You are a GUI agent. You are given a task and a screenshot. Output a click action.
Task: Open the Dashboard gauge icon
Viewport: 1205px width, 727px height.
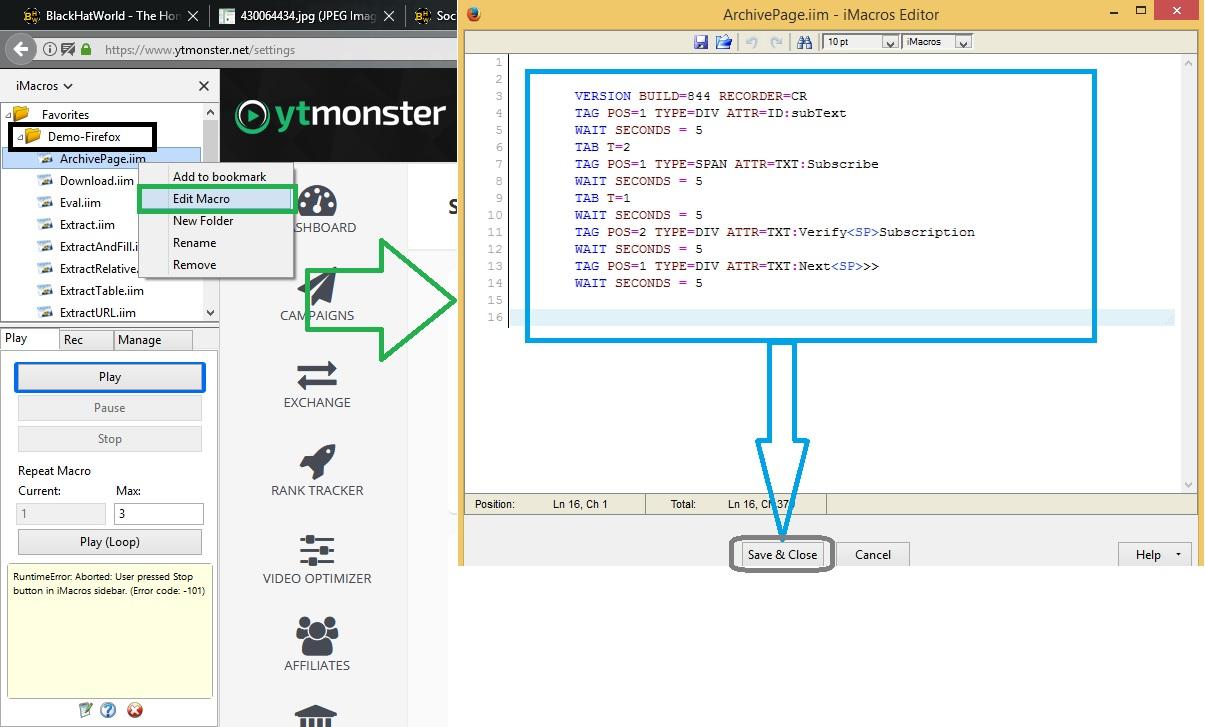tap(317, 201)
